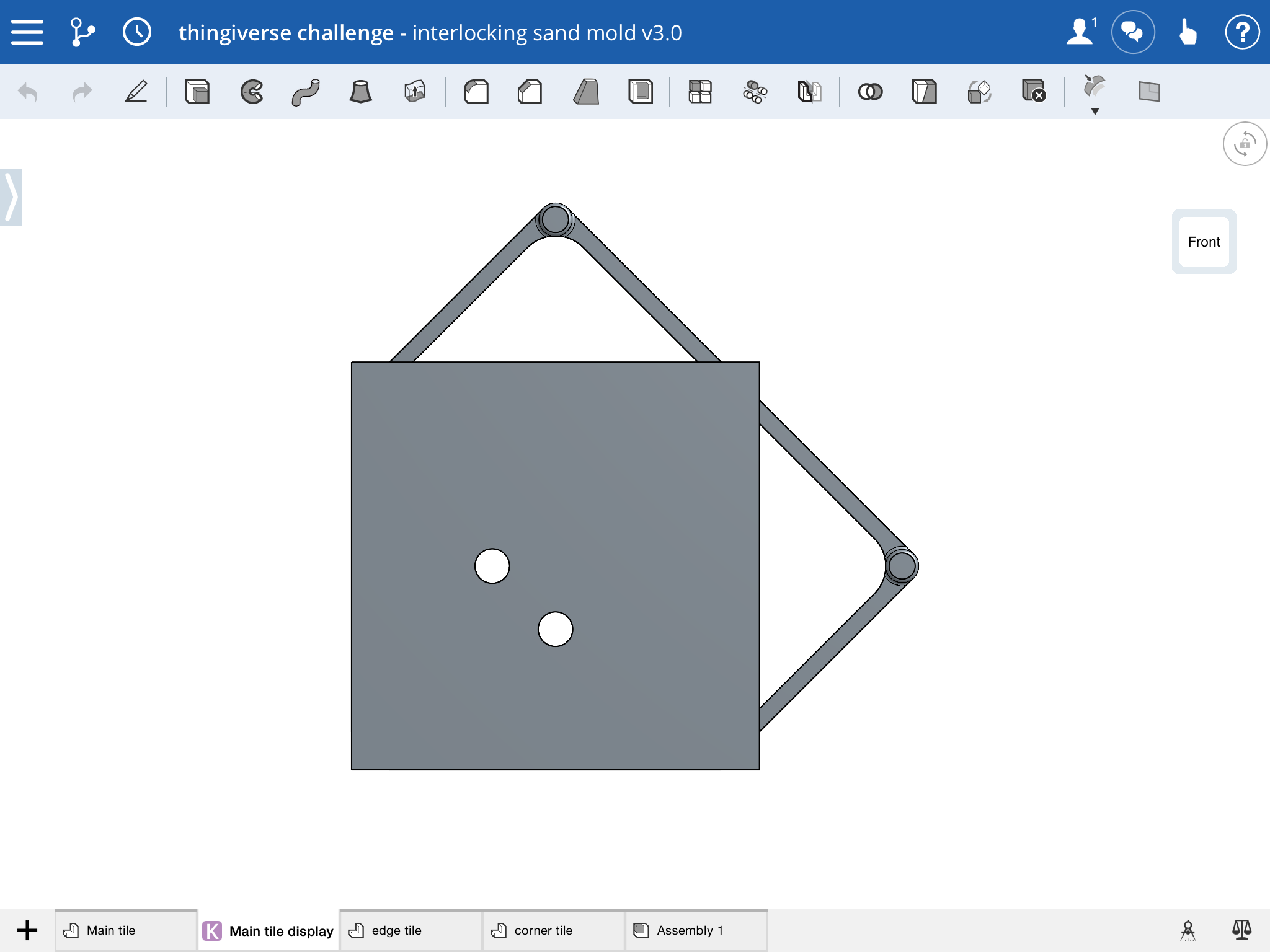Click the Front face of view cube
The image size is (1270, 952).
[x=1204, y=242]
